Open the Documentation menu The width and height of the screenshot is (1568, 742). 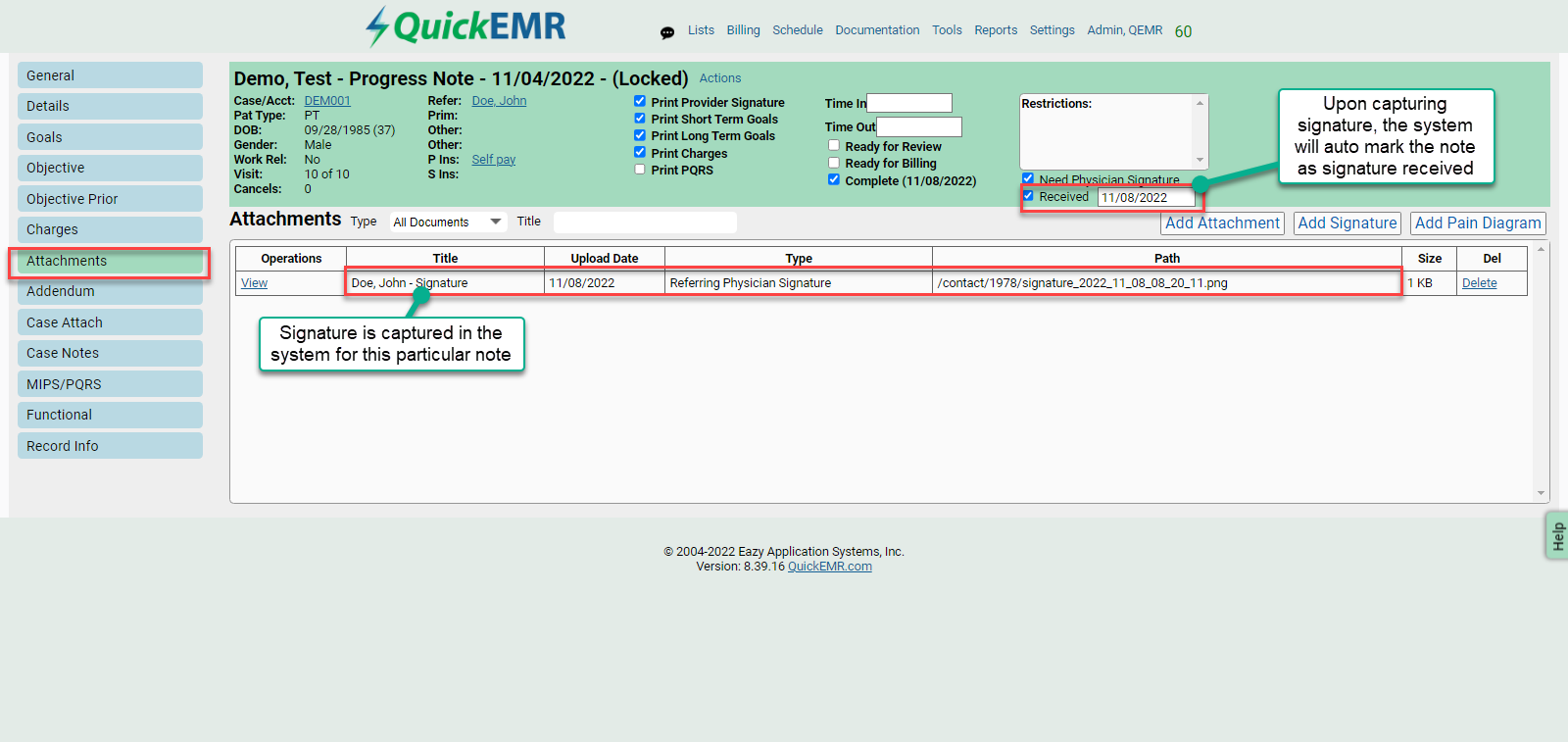(x=877, y=30)
